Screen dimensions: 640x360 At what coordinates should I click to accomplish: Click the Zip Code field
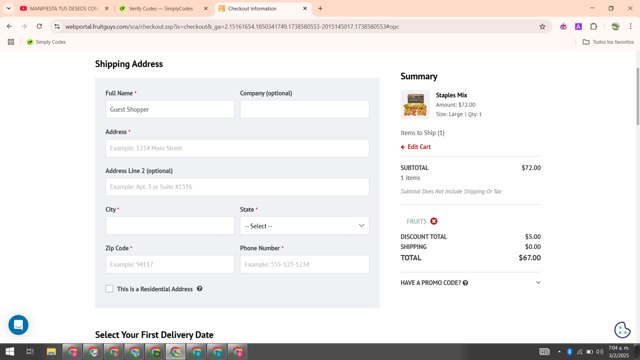(170, 264)
